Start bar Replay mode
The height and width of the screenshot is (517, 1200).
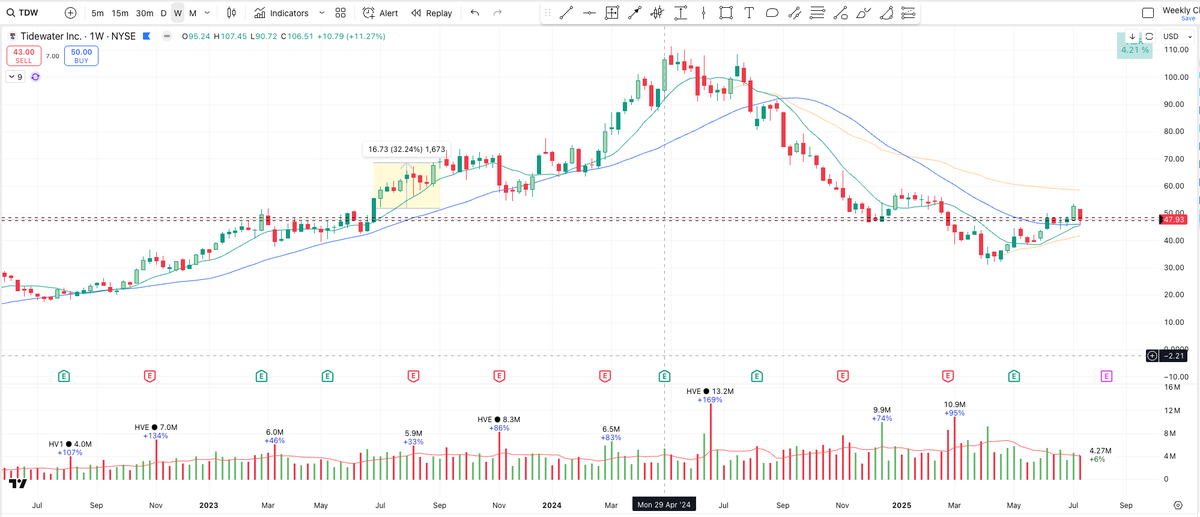430,13
